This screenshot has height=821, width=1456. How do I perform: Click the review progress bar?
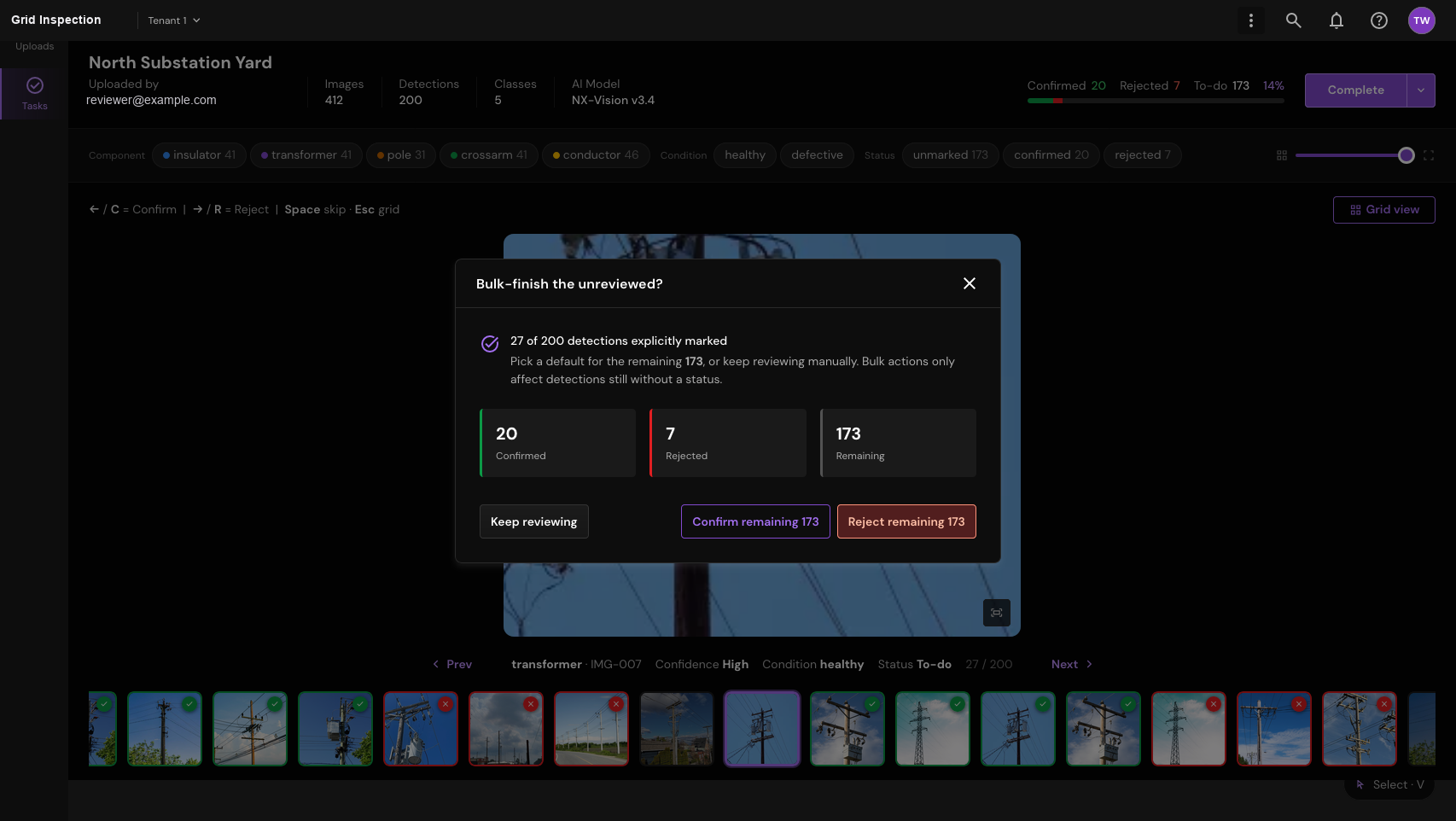click(1156, 101)
